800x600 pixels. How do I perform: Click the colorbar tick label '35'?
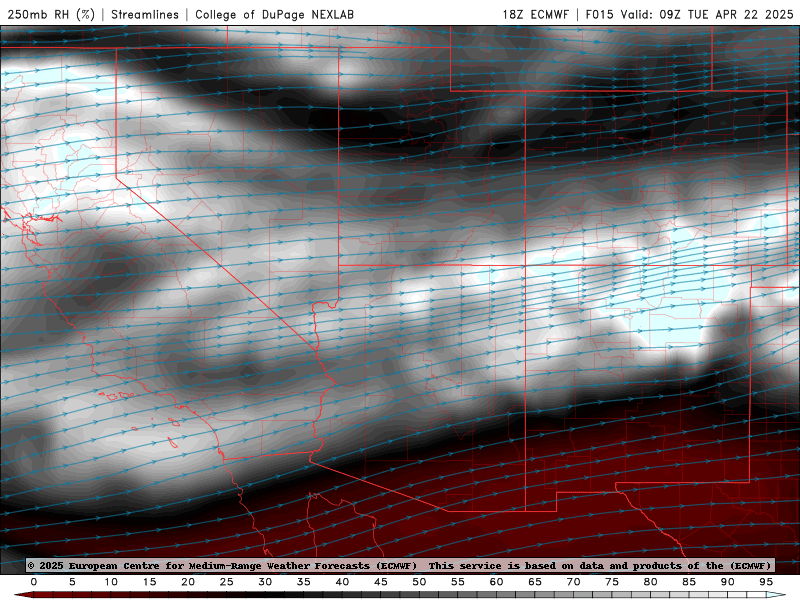pos(304,582)
